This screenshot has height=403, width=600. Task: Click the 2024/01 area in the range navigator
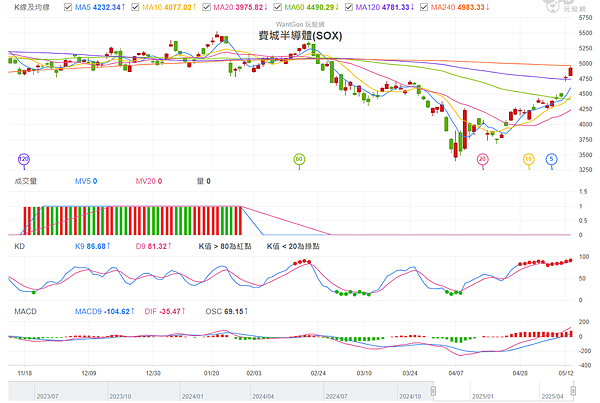pyautogui.click(x=193, y=396)
